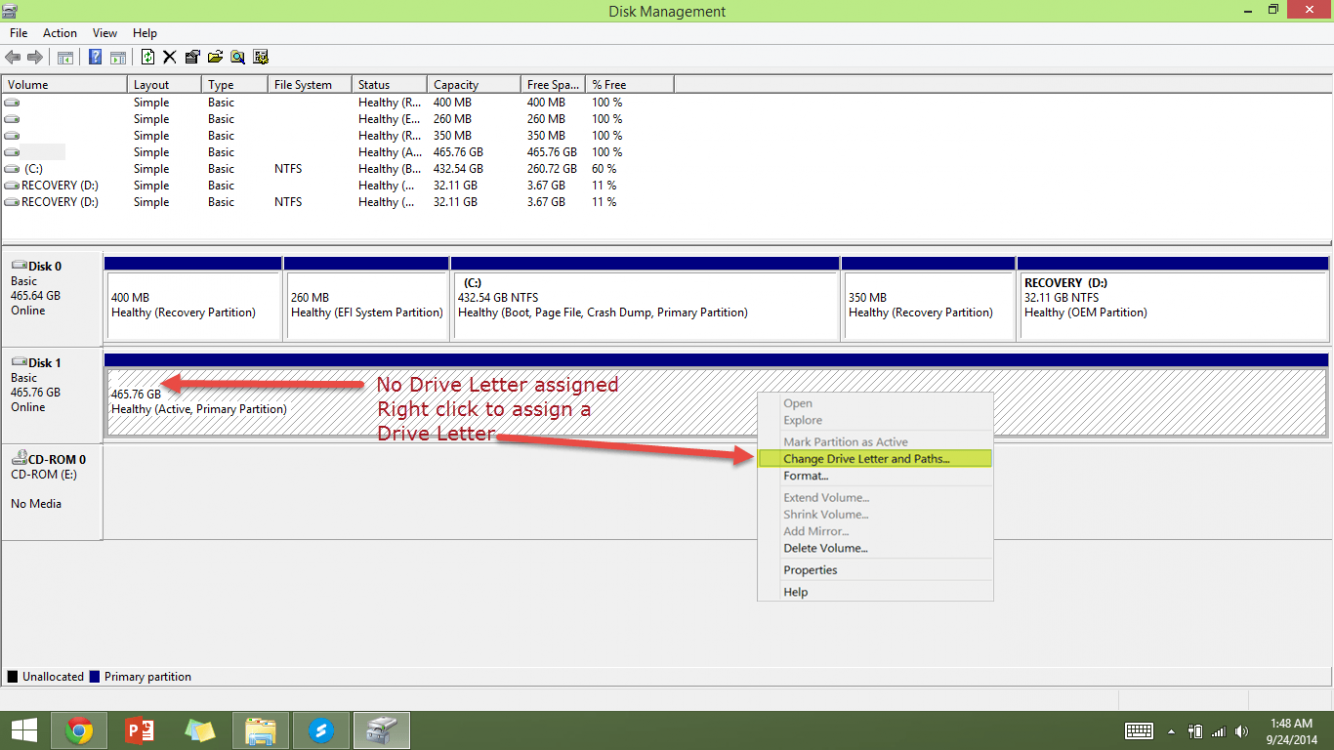This screenshot has height=750, width=1334.
Task: Toggle the Show/Hide Console Tree icon
Action: click(65, 57)
